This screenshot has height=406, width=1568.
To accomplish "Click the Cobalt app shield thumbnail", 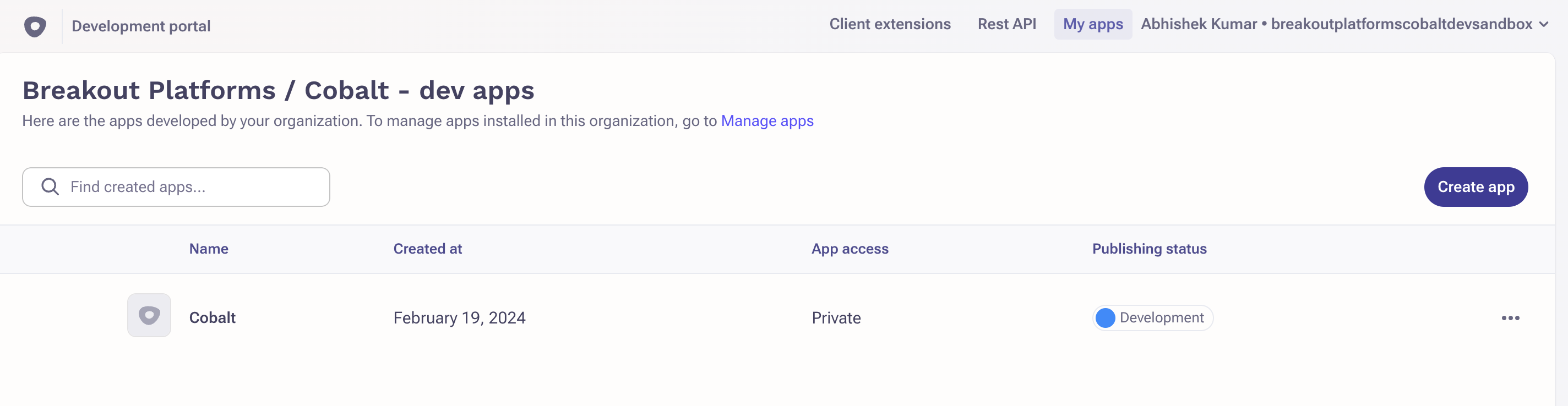I will (149, 315).
